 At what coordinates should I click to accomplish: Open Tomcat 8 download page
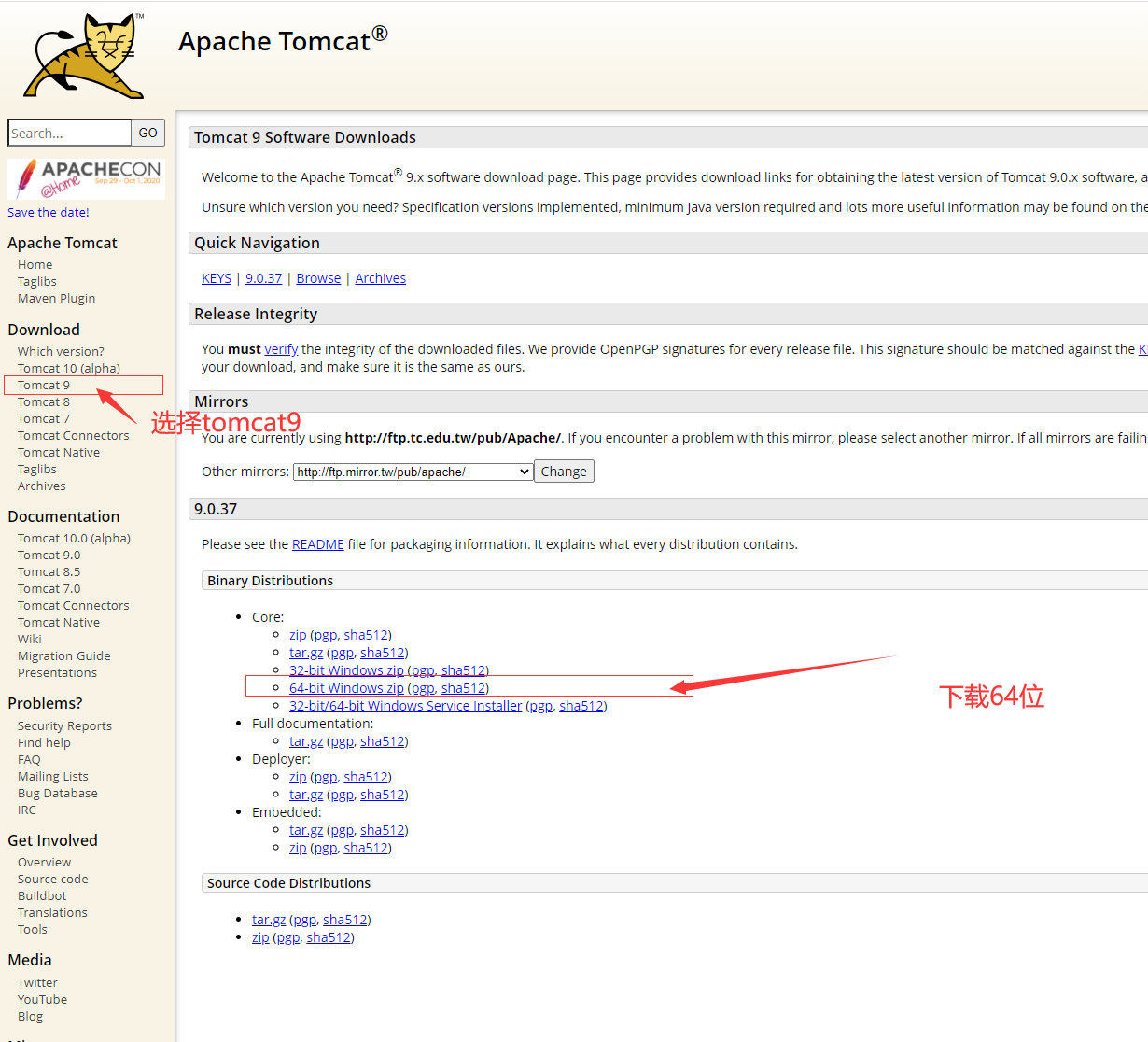tap(44, 401)
